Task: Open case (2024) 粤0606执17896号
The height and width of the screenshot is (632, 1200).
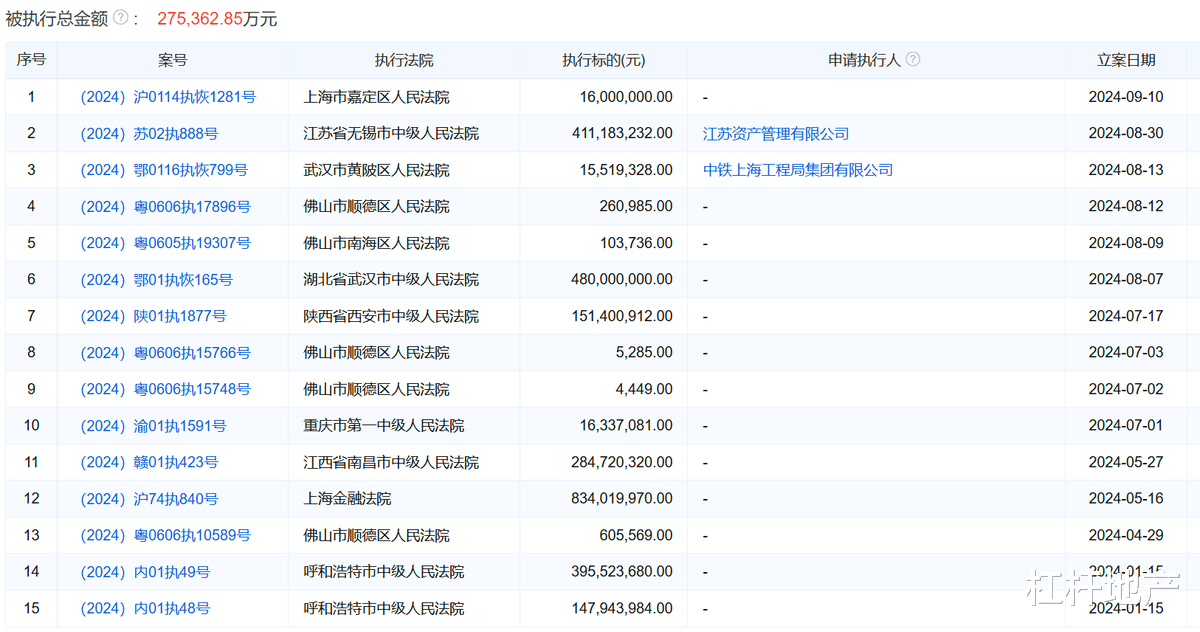Action: click(x=165, y=207)
